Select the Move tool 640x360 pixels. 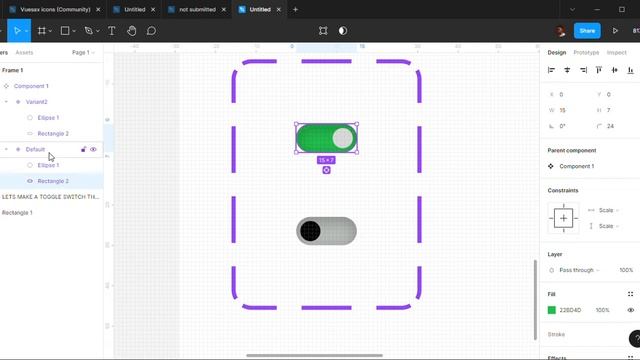pos(17,31)
